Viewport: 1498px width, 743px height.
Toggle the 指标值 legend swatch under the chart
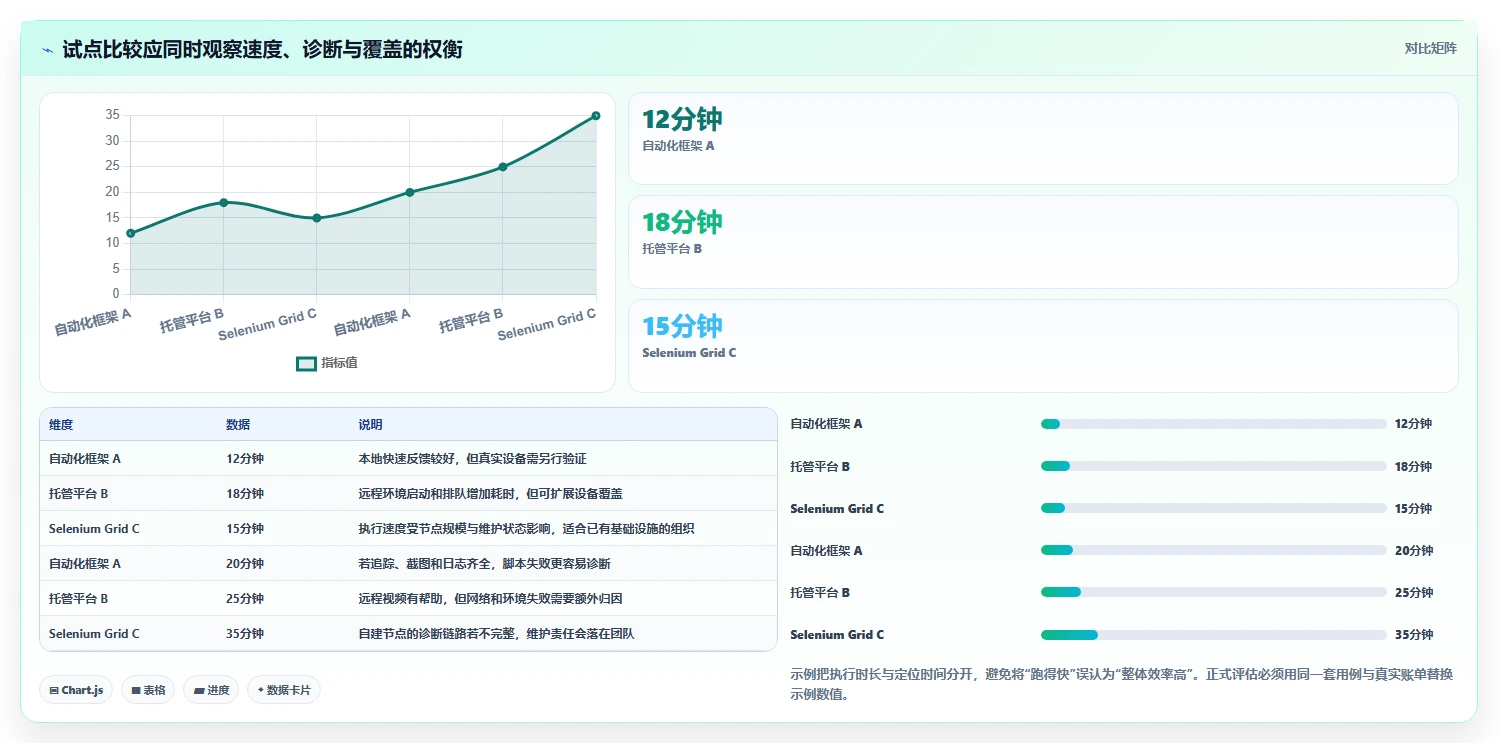pyautogui.click(x=306, y=363)
